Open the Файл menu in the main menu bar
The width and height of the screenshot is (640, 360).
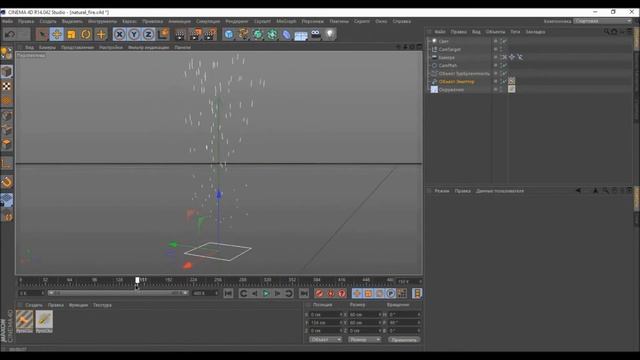point(7,21)
